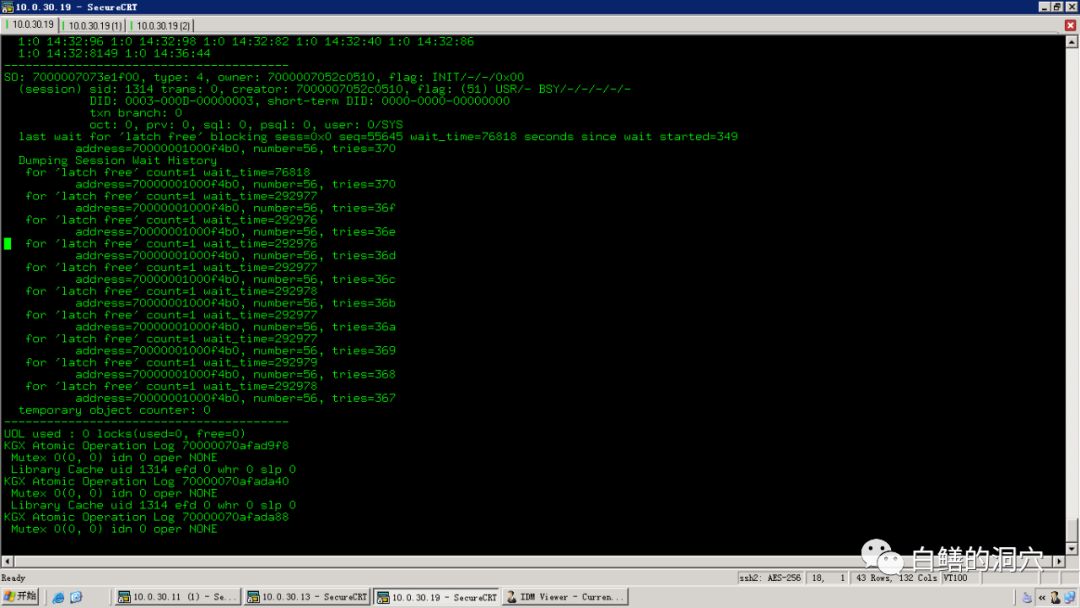Click the horizontal scrollbar right arrow
The width and height of the screenshot is (1080, 608).
pyautogui.click(x=1059, y=562)
